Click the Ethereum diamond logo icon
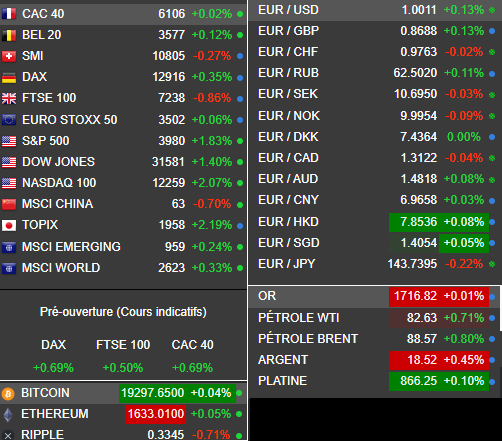 click(x=8, y=415)
